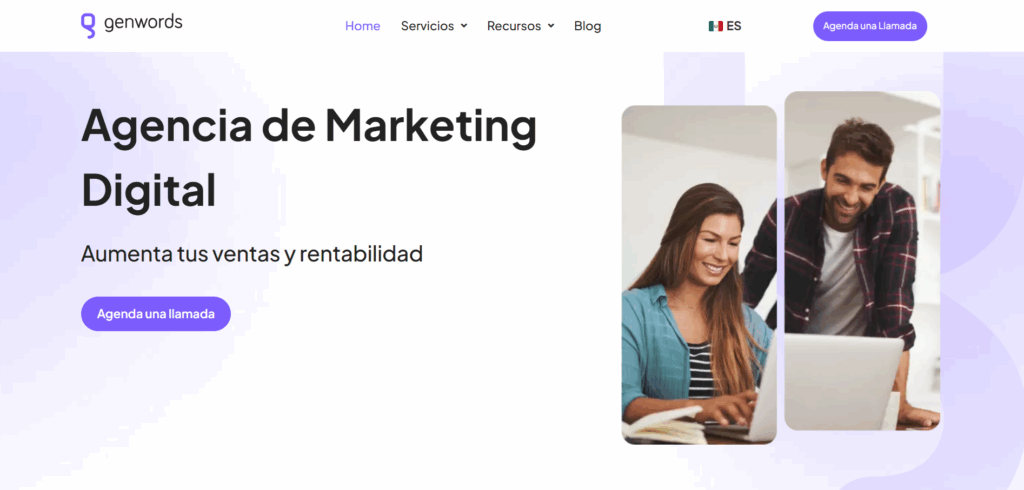Click the word Digital in the headline
The width and height of the screenshot is (1024, 490).
coord(148,189)
